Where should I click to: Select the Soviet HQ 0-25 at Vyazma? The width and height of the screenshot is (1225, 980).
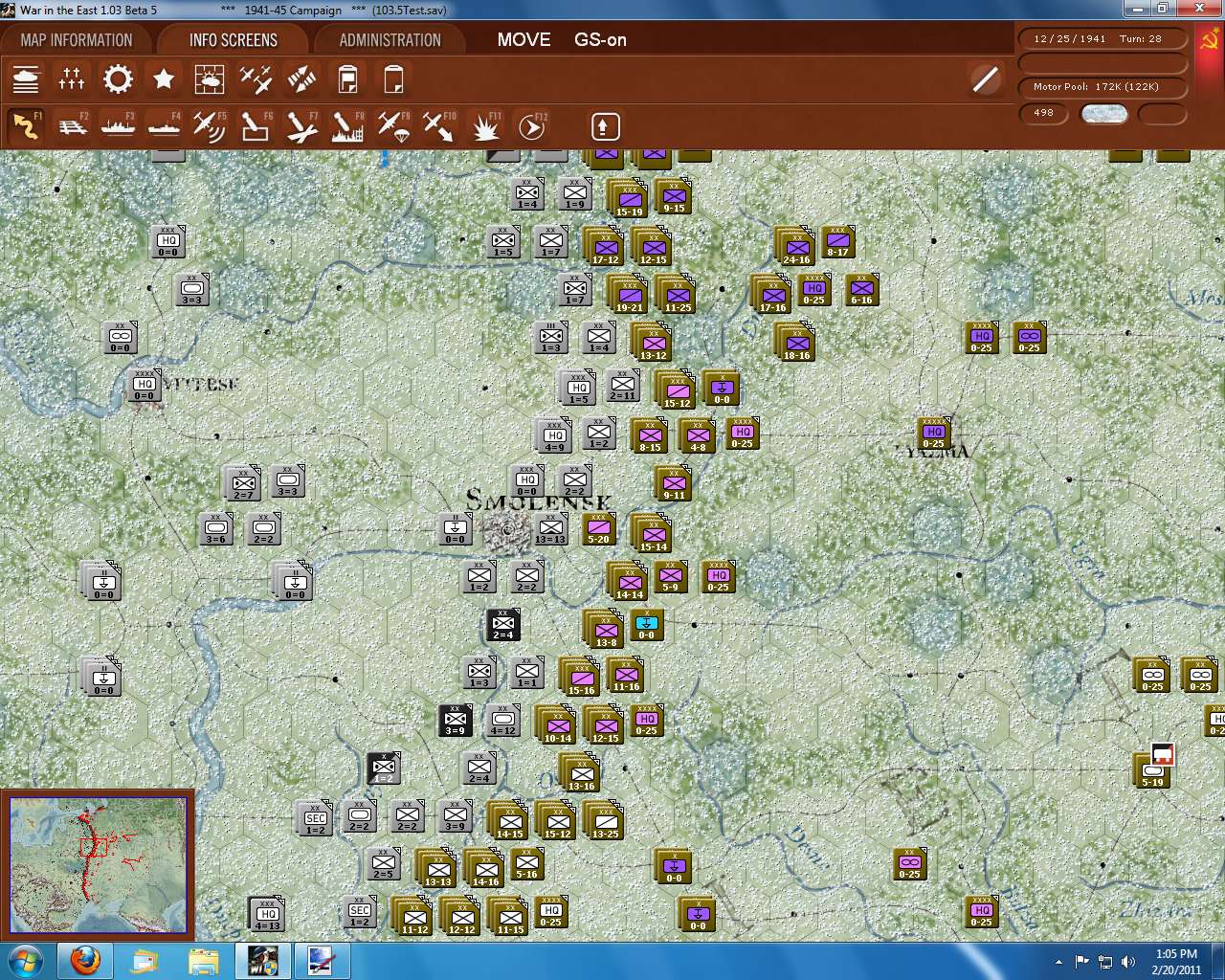(934, 434)
